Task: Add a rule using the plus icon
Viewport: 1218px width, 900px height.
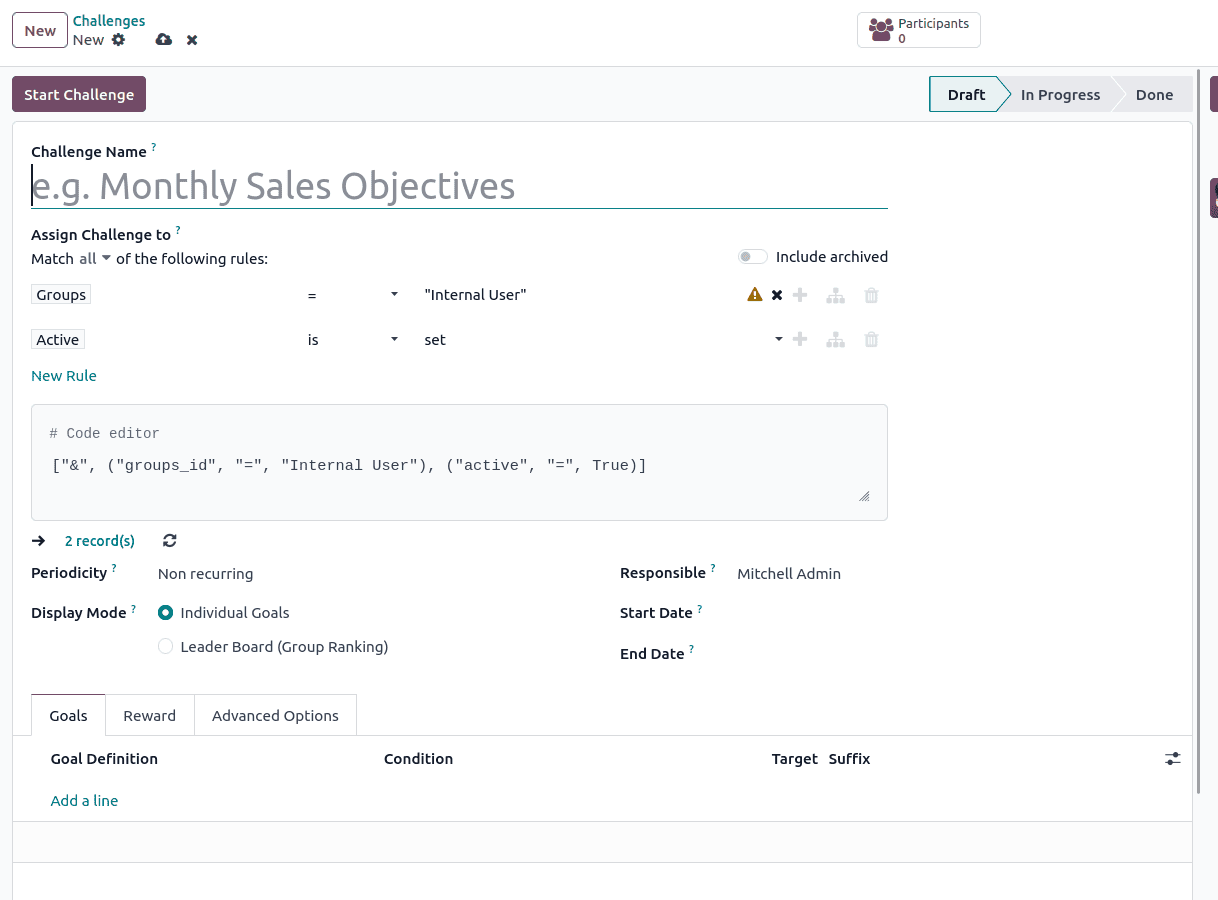Action: point(800,294)
